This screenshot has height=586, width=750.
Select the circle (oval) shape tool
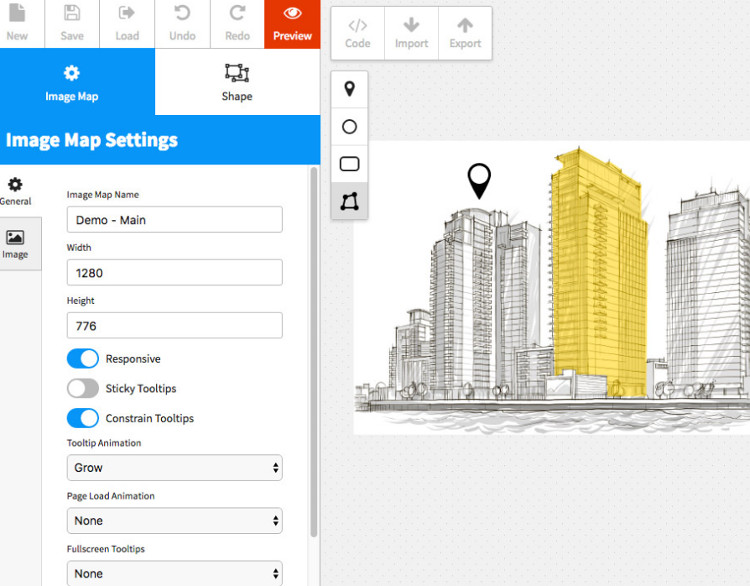point(350,127)
